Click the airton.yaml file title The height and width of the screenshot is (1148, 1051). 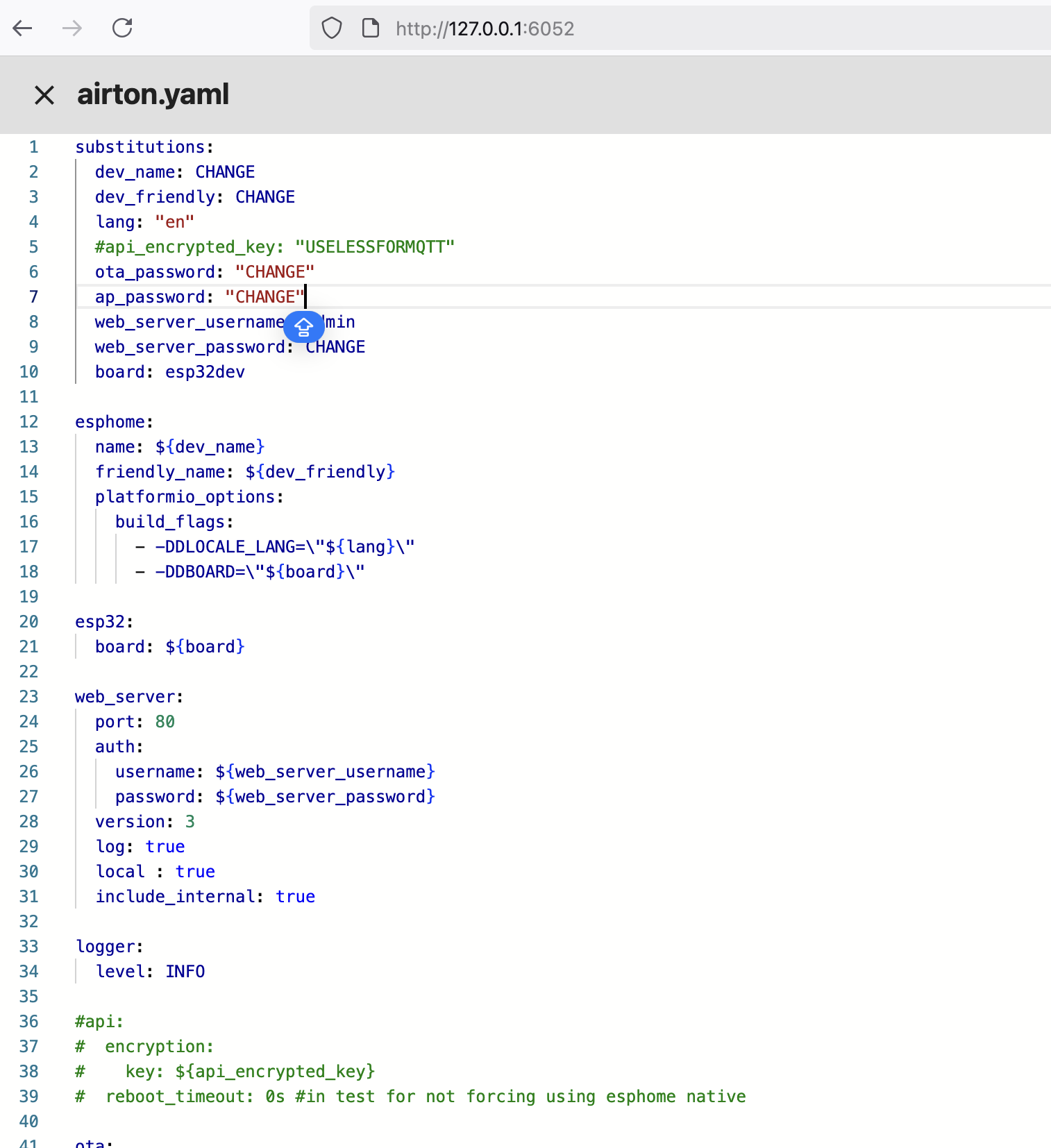[153, 94]
